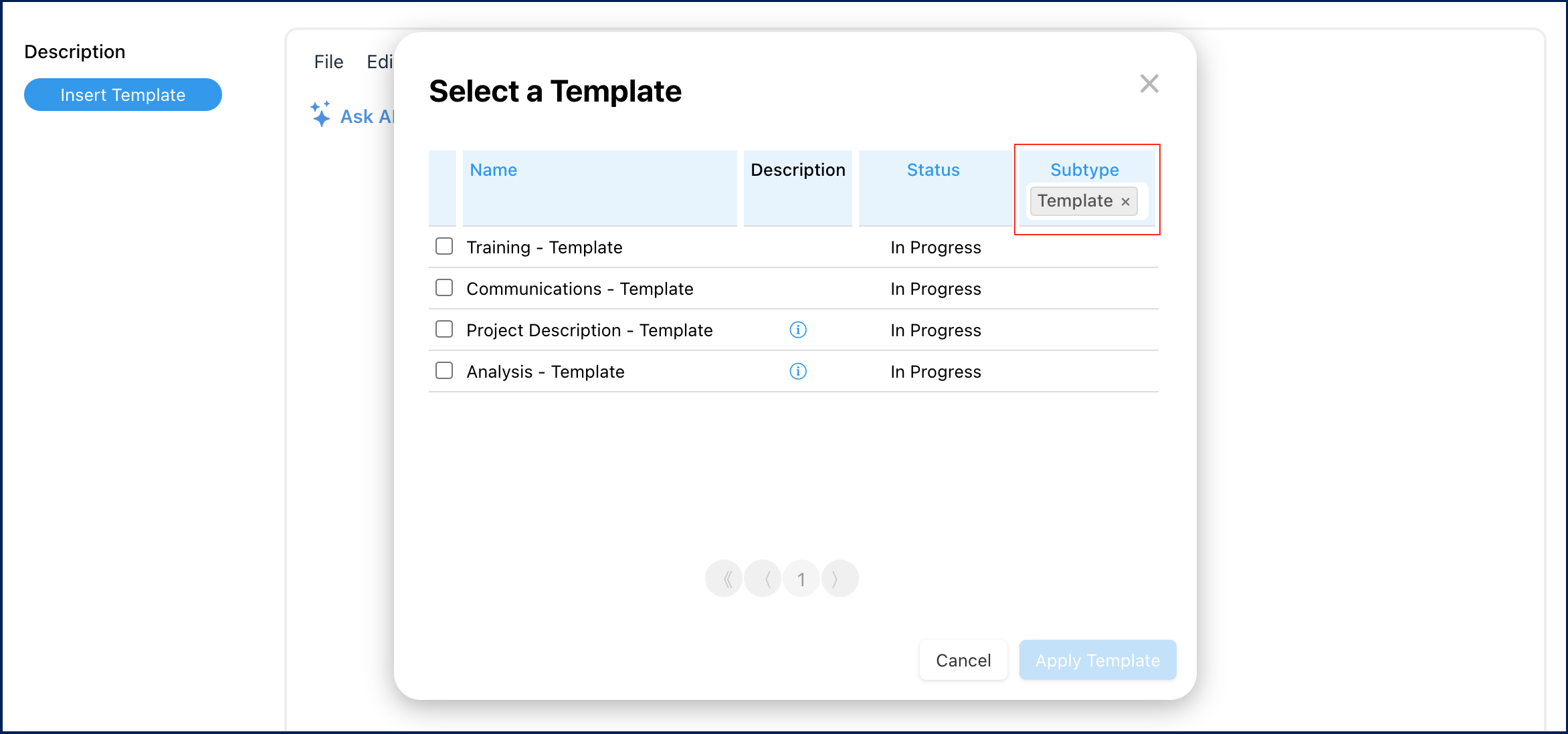Check the Analysis - Template checkbox

444,370
